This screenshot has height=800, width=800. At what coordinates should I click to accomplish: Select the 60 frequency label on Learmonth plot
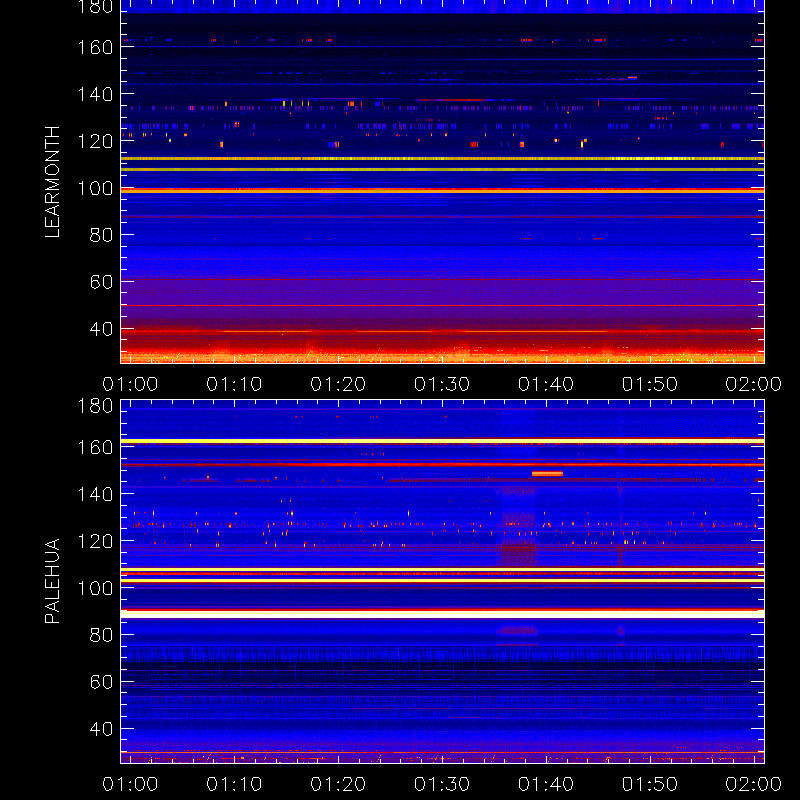point(101,282)
